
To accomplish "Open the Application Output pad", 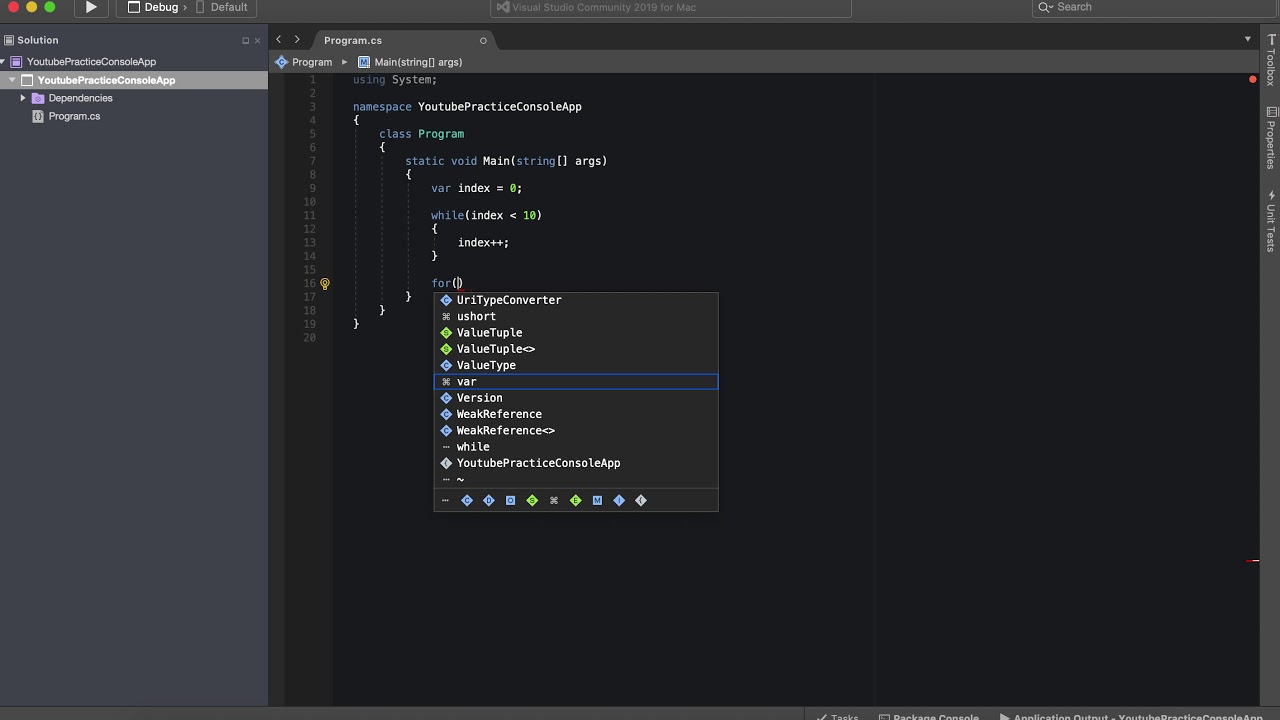I will 1131,716.
